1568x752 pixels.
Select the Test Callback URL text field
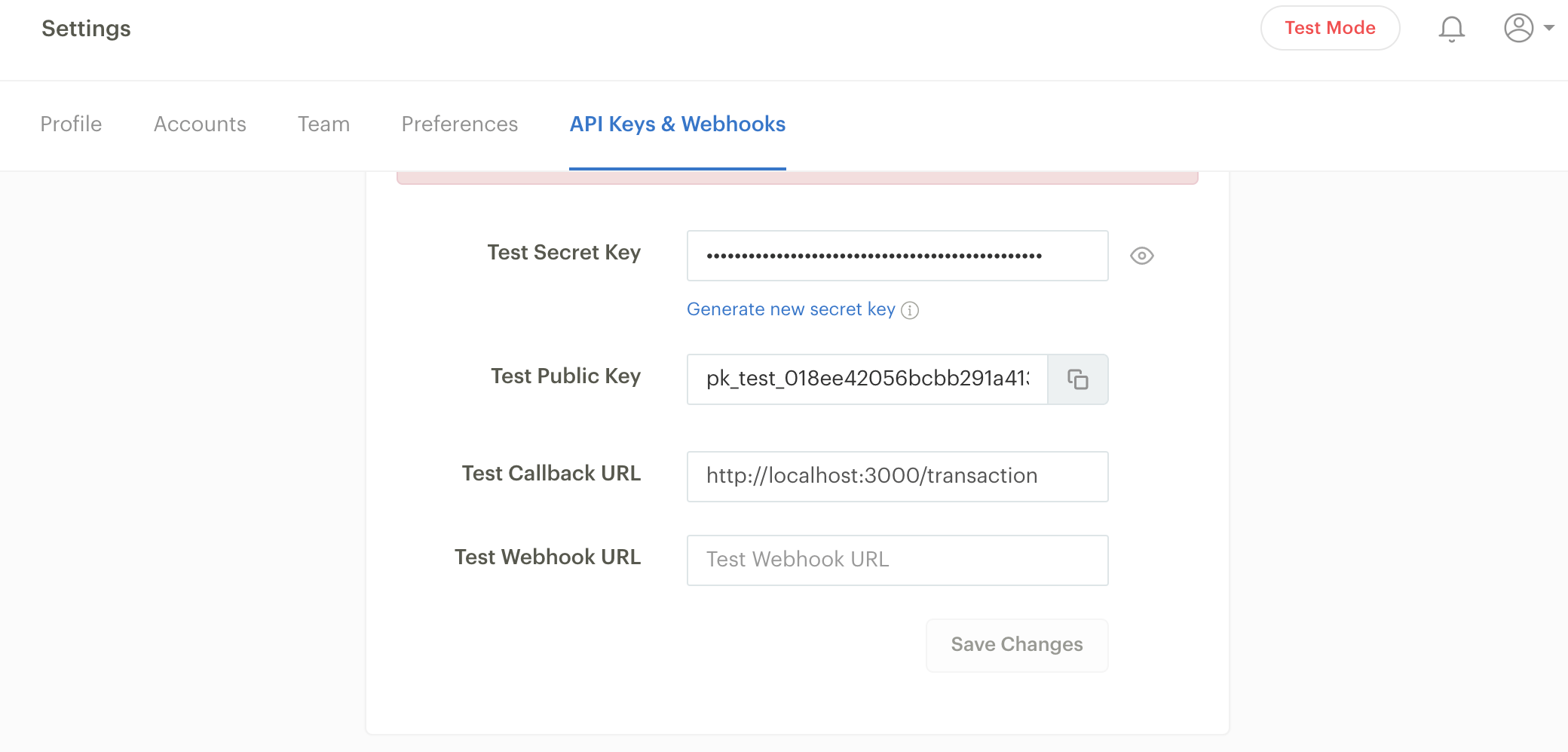coord(897,476)
